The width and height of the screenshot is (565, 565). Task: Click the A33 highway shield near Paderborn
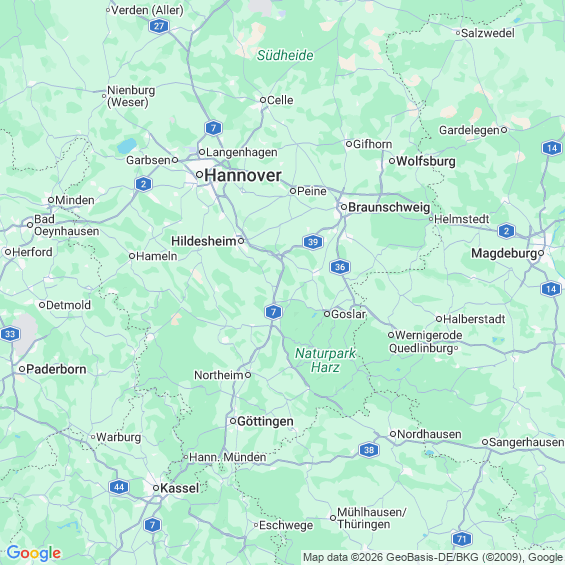tap(10, 334)
